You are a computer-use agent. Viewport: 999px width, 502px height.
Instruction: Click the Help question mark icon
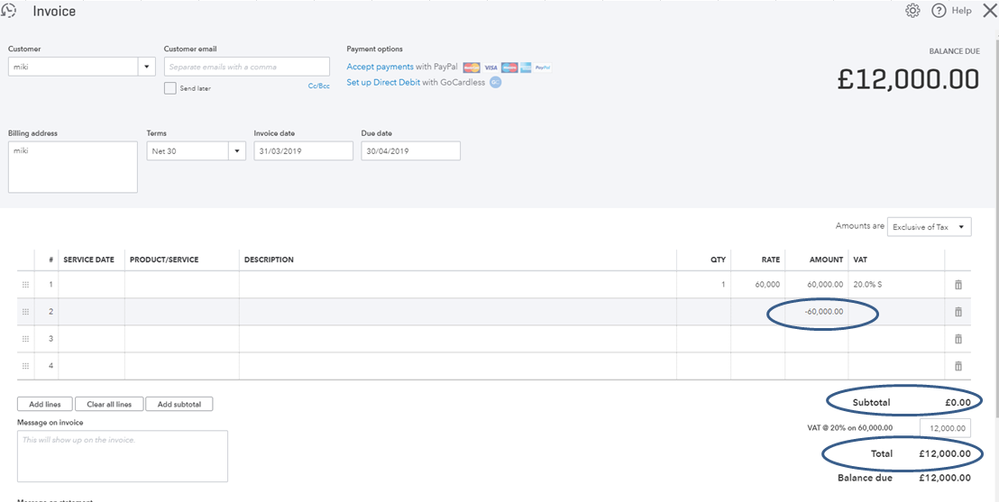click(939, 11)
